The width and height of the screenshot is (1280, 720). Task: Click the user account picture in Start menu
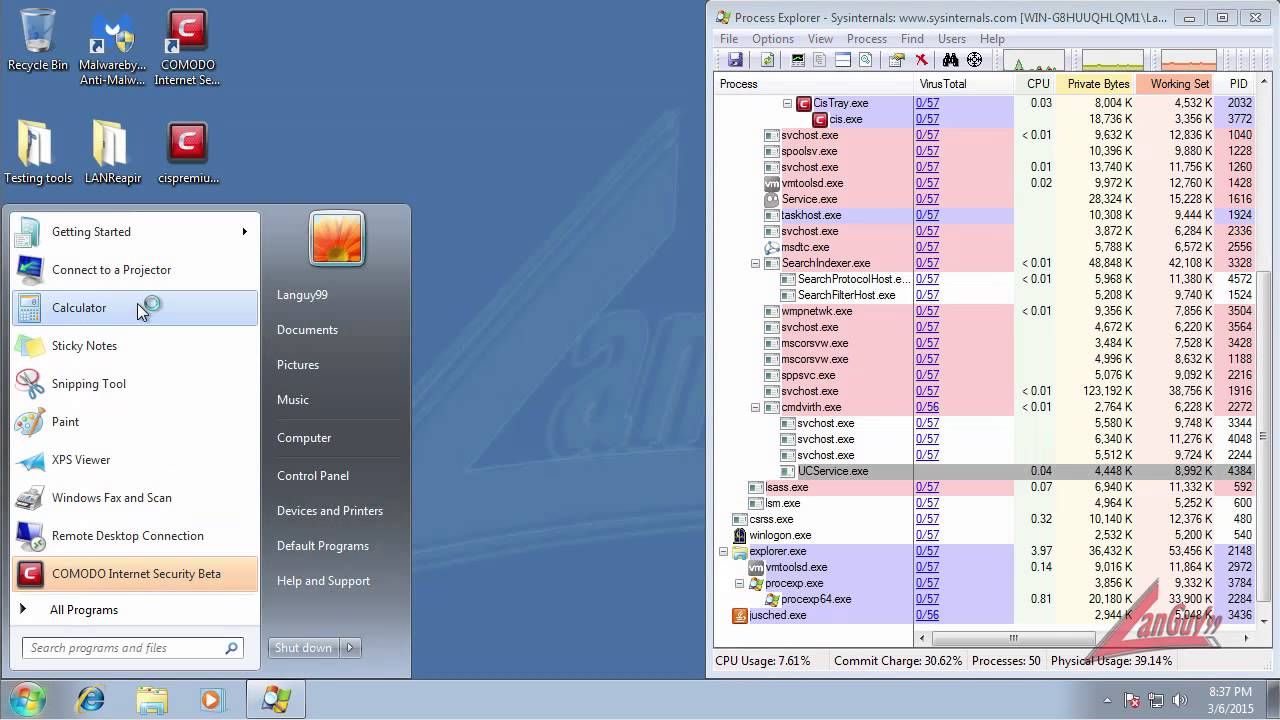coord(337,238)
